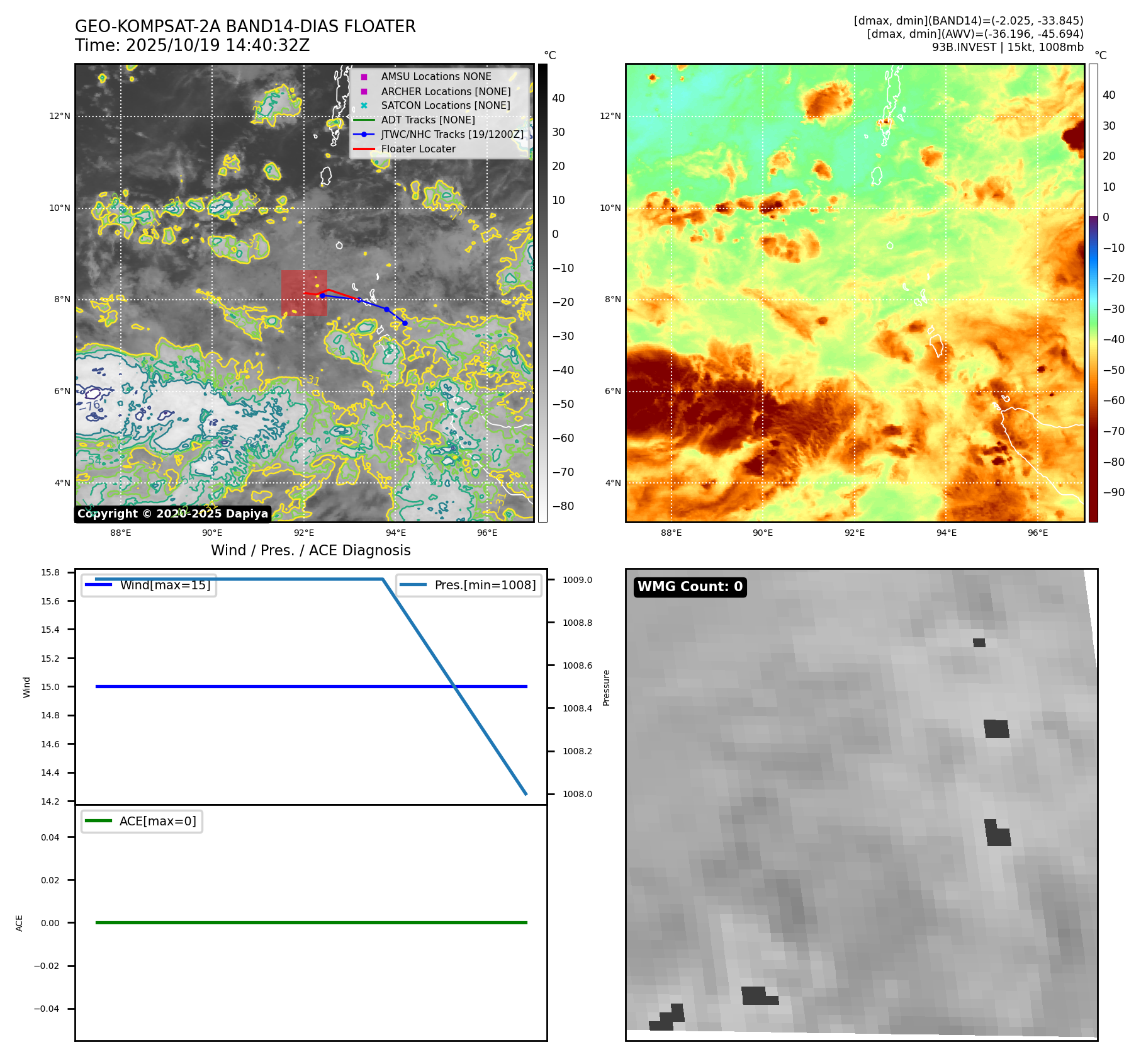Screen dimensions: 1141x1064
Task: Click the GEO-KOMPSAT-2A BAND14-DIAS FLOATER title
Action: tap(245, 27)
